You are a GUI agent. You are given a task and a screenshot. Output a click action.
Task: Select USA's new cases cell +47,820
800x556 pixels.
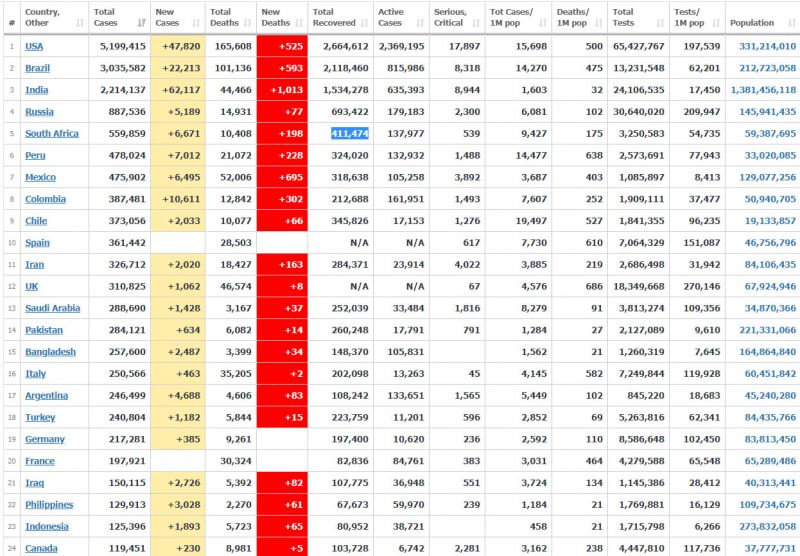click(178, 46)
